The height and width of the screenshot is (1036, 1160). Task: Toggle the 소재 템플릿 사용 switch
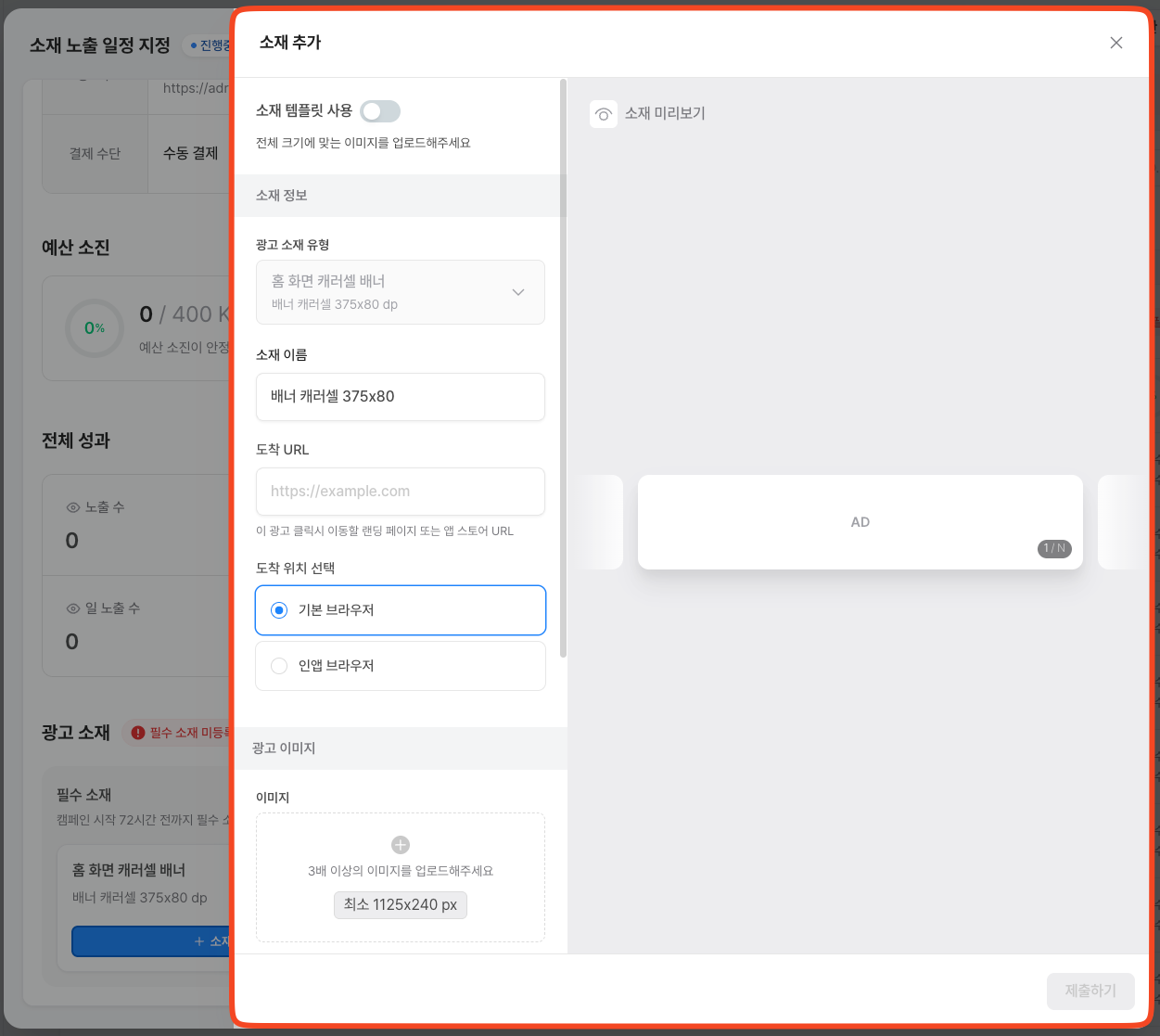(380, 111)
